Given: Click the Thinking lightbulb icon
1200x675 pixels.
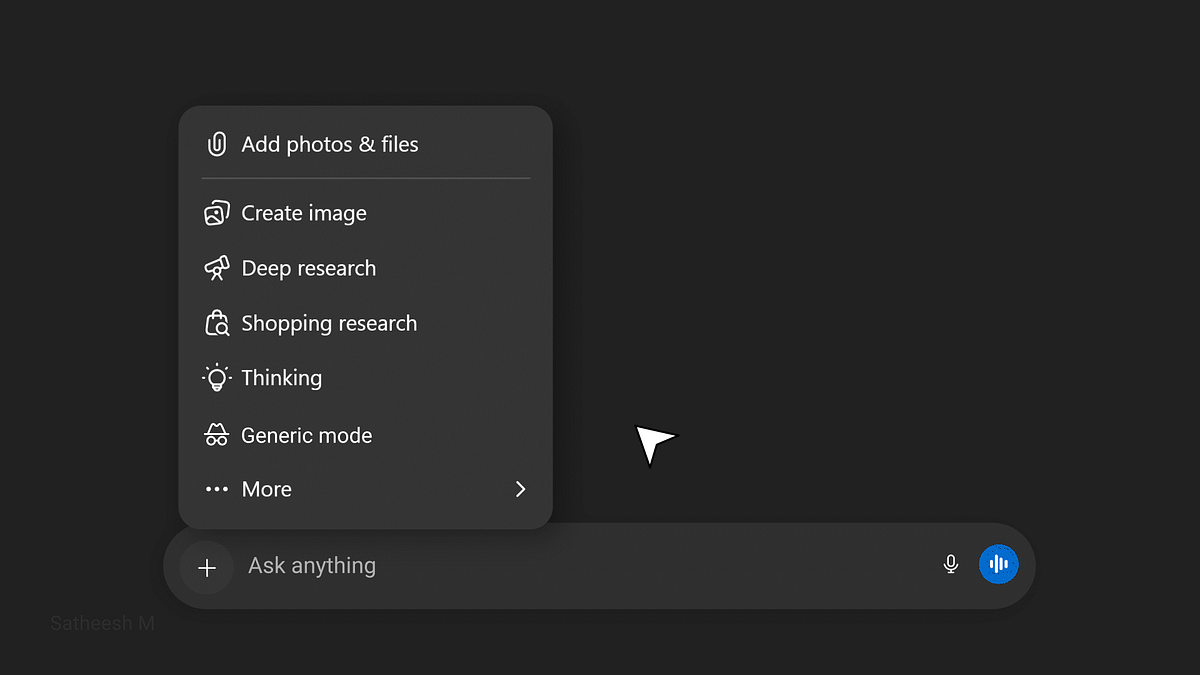Looking at the screenshot, I should pos(217,378).
